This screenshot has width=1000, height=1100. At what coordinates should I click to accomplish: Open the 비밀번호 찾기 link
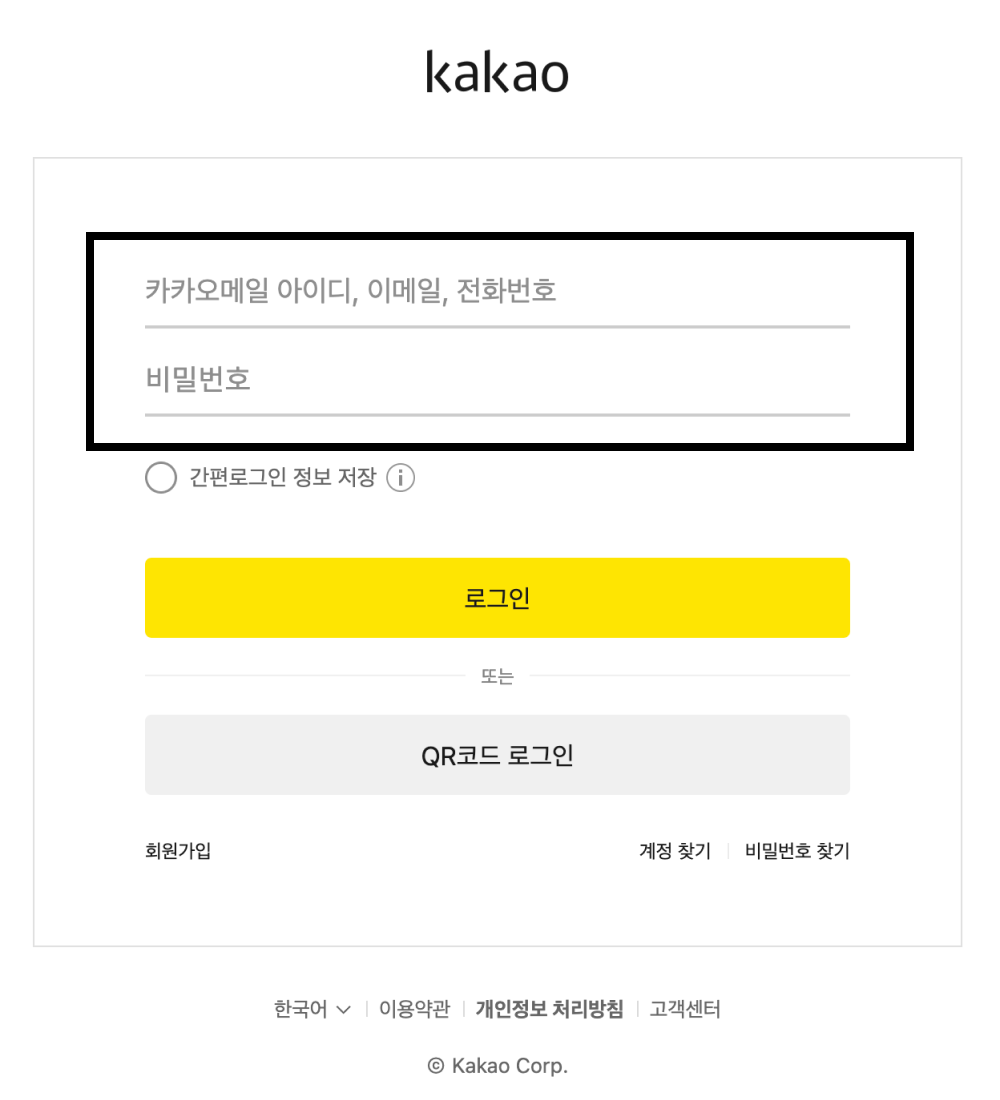(x=797, y=851)
